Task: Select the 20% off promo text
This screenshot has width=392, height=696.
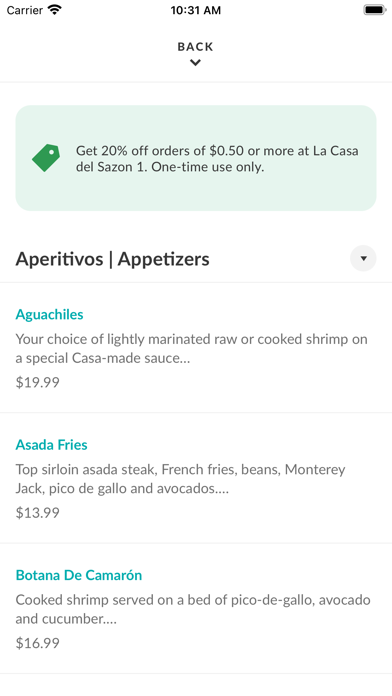Action: 217,159
